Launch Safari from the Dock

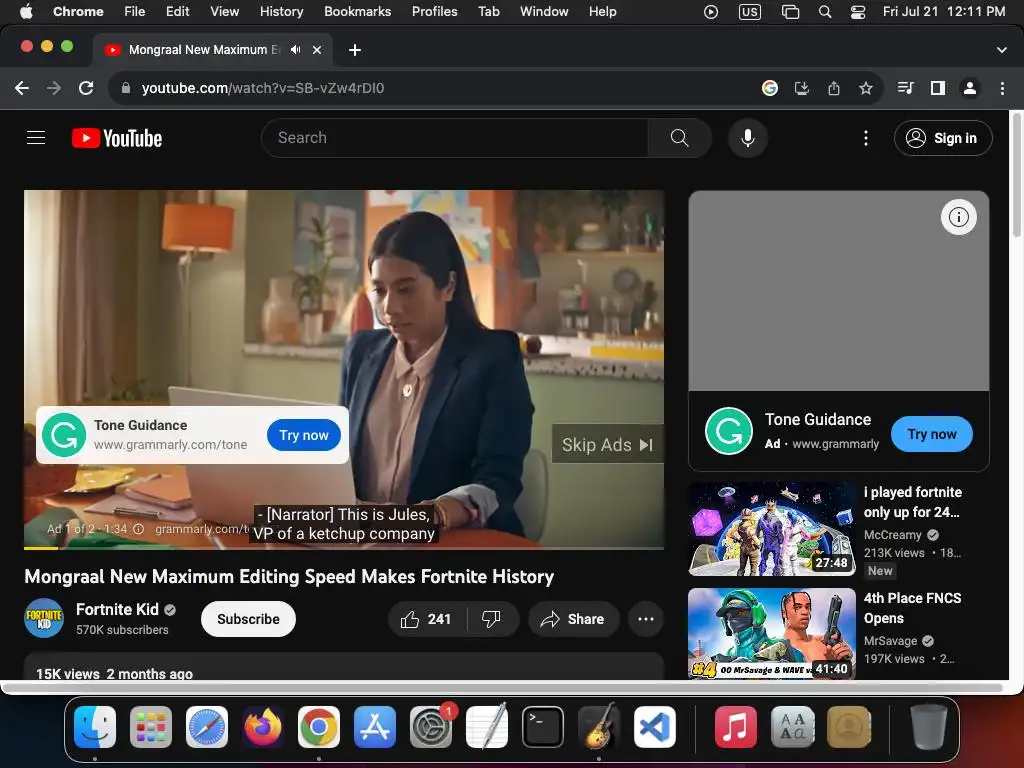coord(207,727)
